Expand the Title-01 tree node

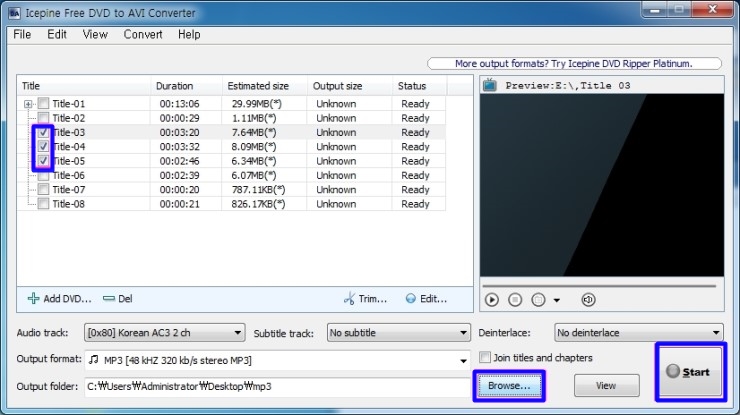tap(28, 104)
